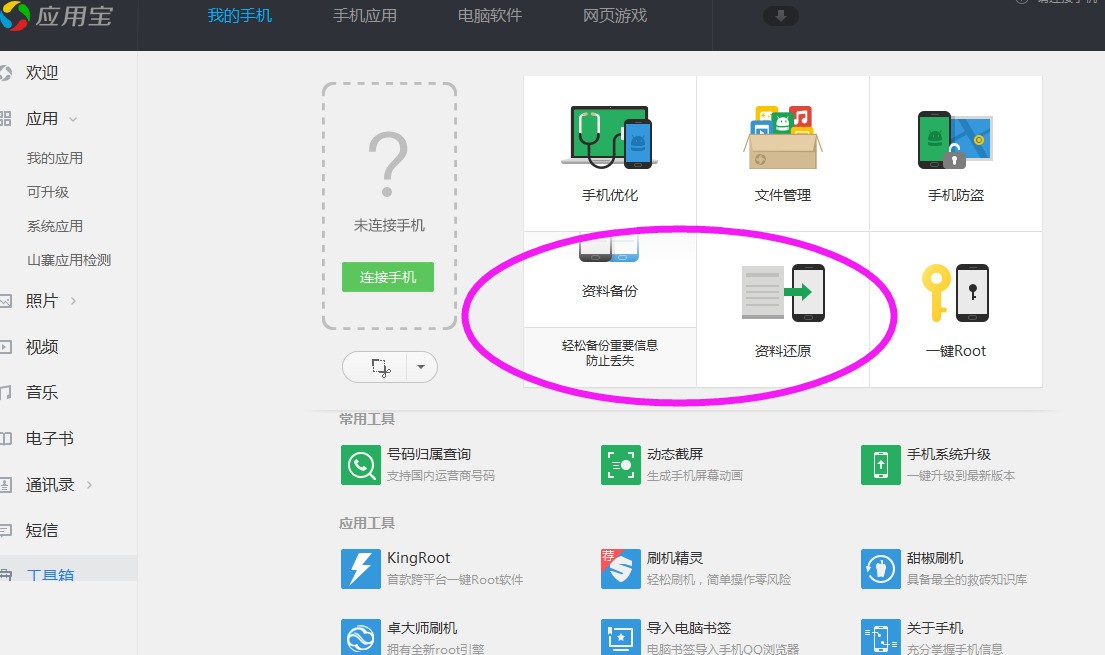Click '一键升级到最新版本' description text
Viewport: 1105px width, 655px height.
click(x=961, y=476)
